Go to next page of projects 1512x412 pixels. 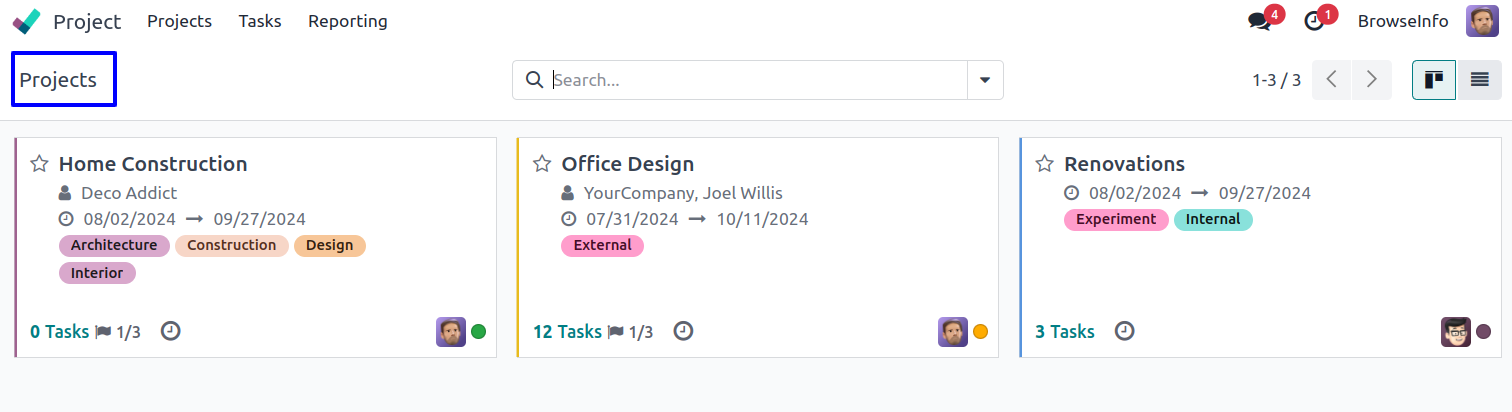click(1372, 80)
